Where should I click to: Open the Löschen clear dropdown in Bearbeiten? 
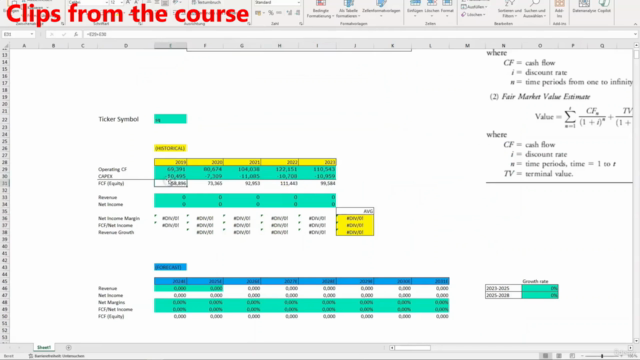(473, 14)
